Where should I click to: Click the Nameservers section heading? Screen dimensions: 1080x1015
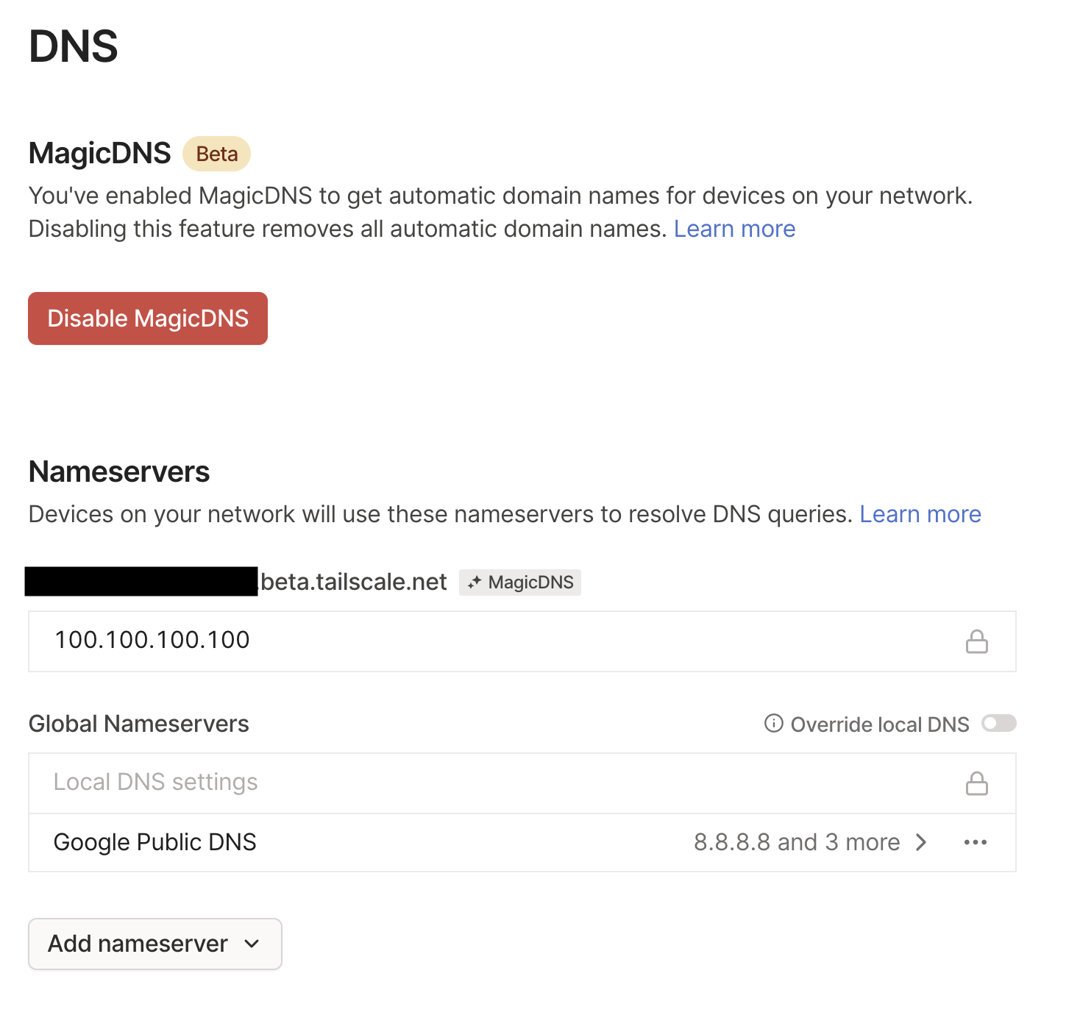tap(119, 472)
